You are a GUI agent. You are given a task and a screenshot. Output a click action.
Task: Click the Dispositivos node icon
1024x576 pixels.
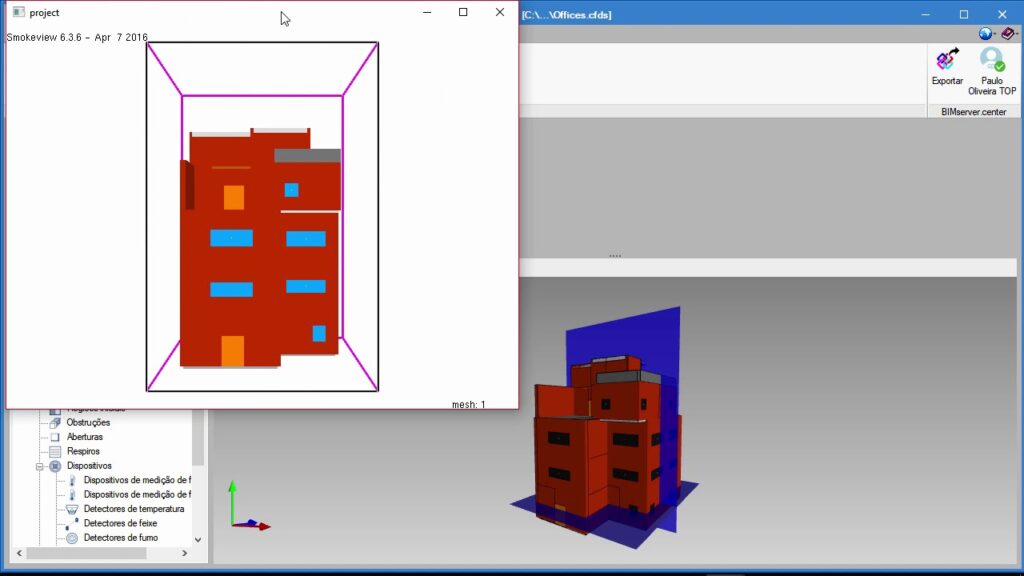(x=55, y=466)
